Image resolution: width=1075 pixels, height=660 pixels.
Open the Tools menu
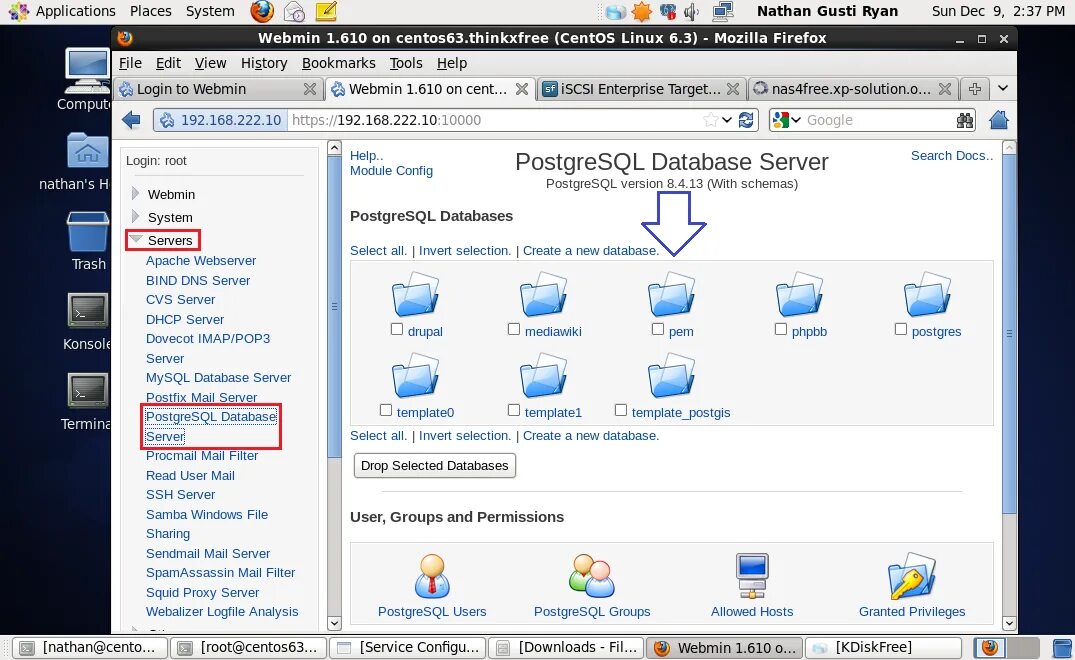pyautogui.click(x=406, y=63)
